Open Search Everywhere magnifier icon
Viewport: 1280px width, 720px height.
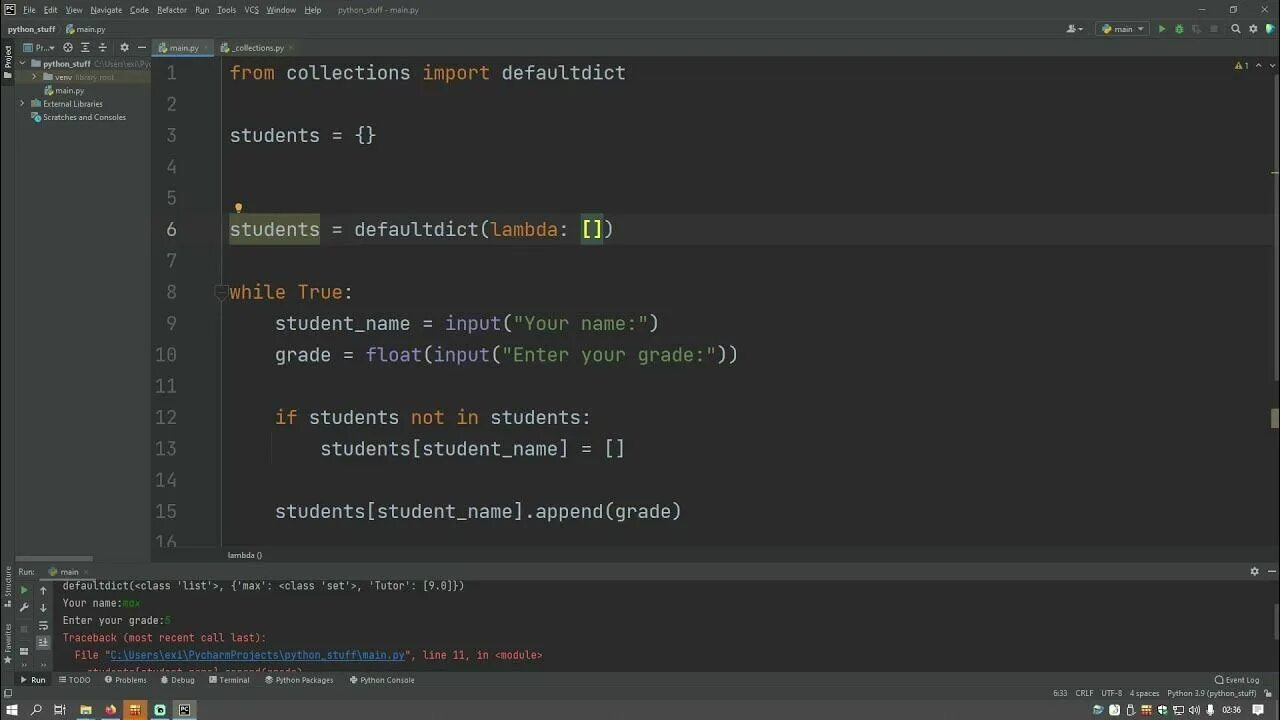[x=1236, y=29]
